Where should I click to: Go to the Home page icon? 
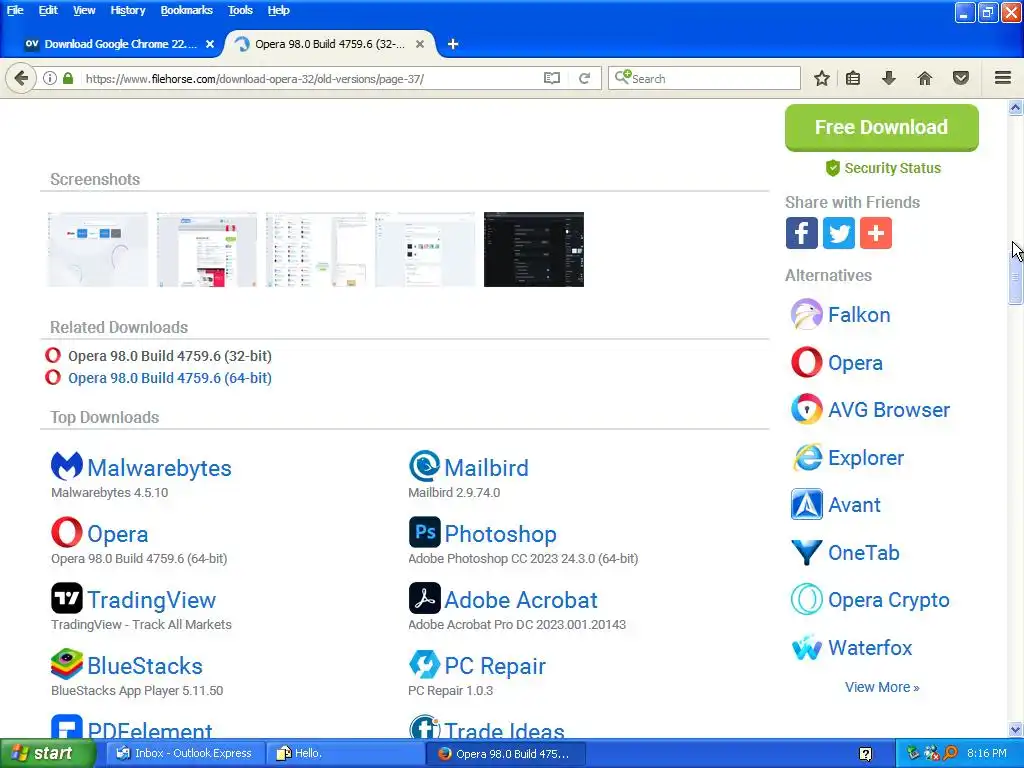point(925,78)
